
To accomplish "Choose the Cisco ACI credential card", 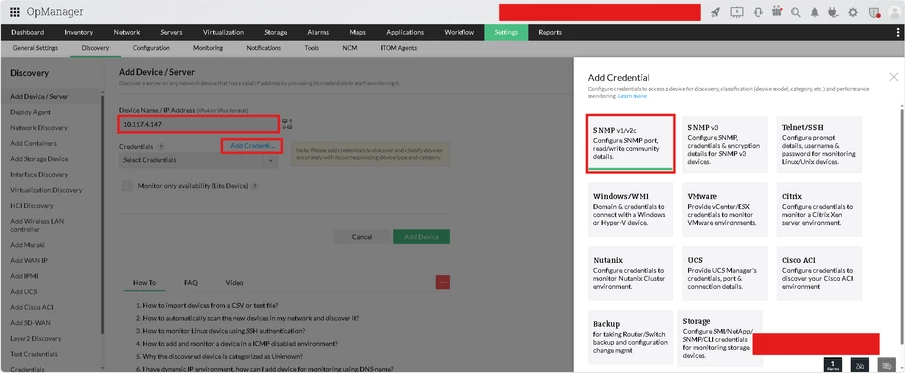I will pyautogui.click(x=819, y=273).
